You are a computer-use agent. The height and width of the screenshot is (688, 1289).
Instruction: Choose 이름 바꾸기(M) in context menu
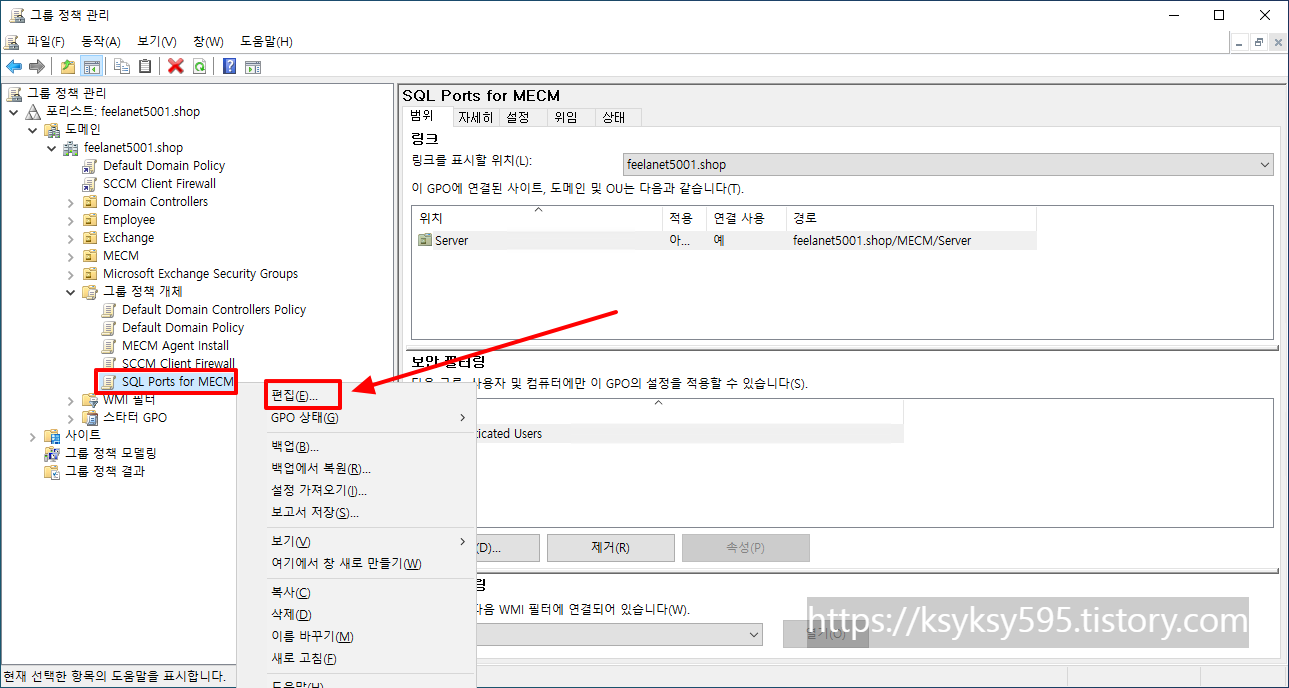[356, 636]
